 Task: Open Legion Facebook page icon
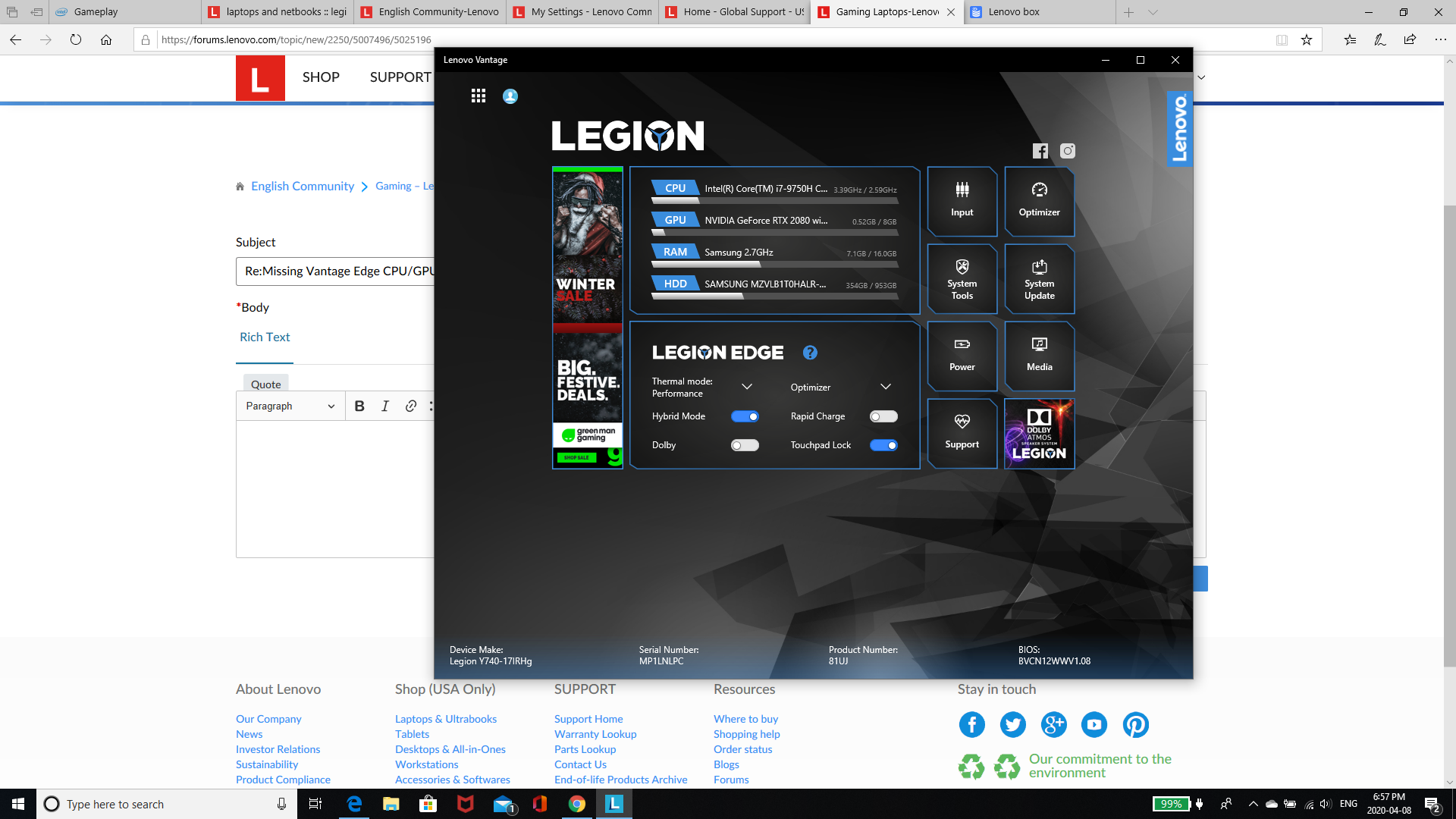point(1040,151)
